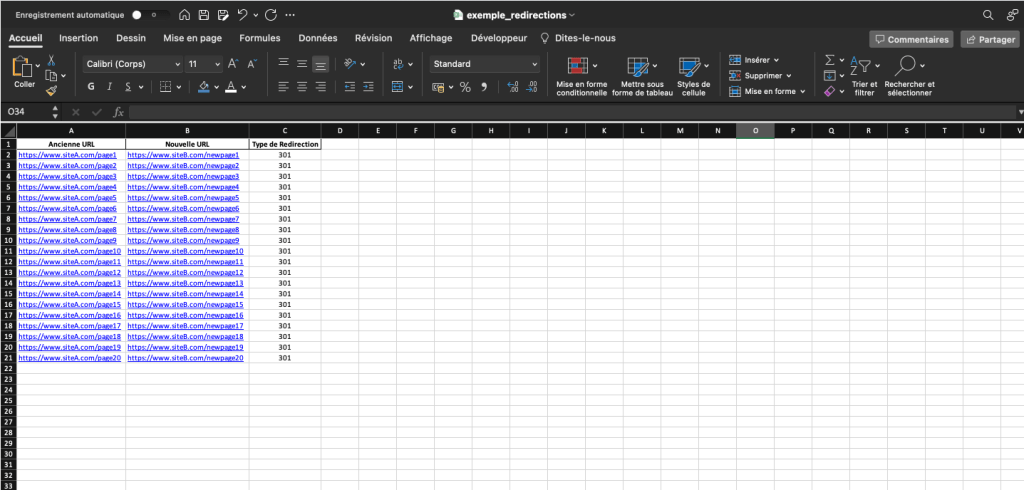Click the Cut scissors icon
Viewport: 1024px width, 490px height.
(x=52, y=60)
